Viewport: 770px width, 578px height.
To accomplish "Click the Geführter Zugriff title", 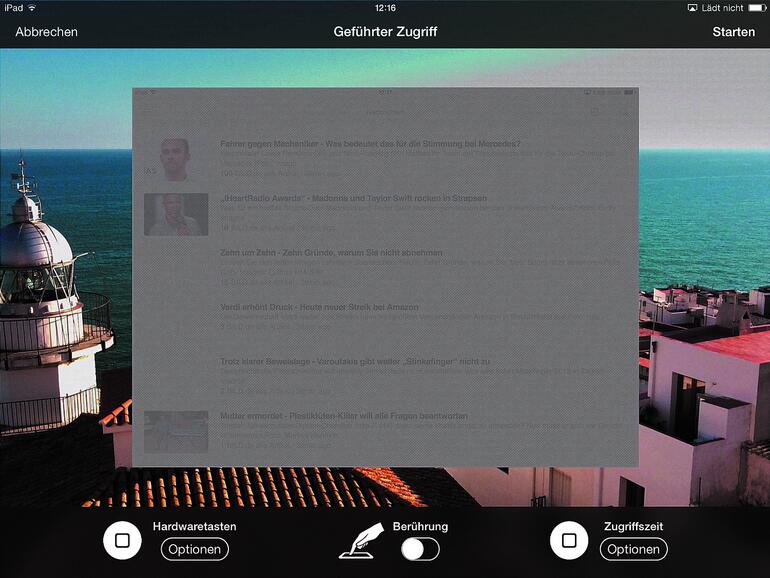I will [x=385, y=32].
